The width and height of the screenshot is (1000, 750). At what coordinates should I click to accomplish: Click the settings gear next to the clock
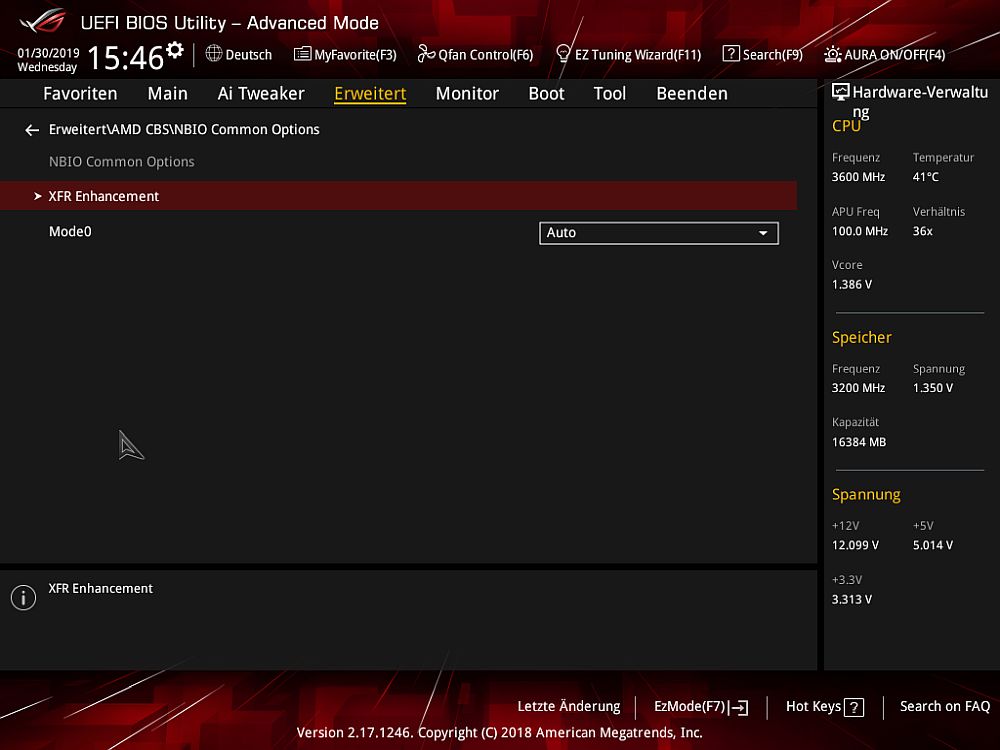[175, 50]
